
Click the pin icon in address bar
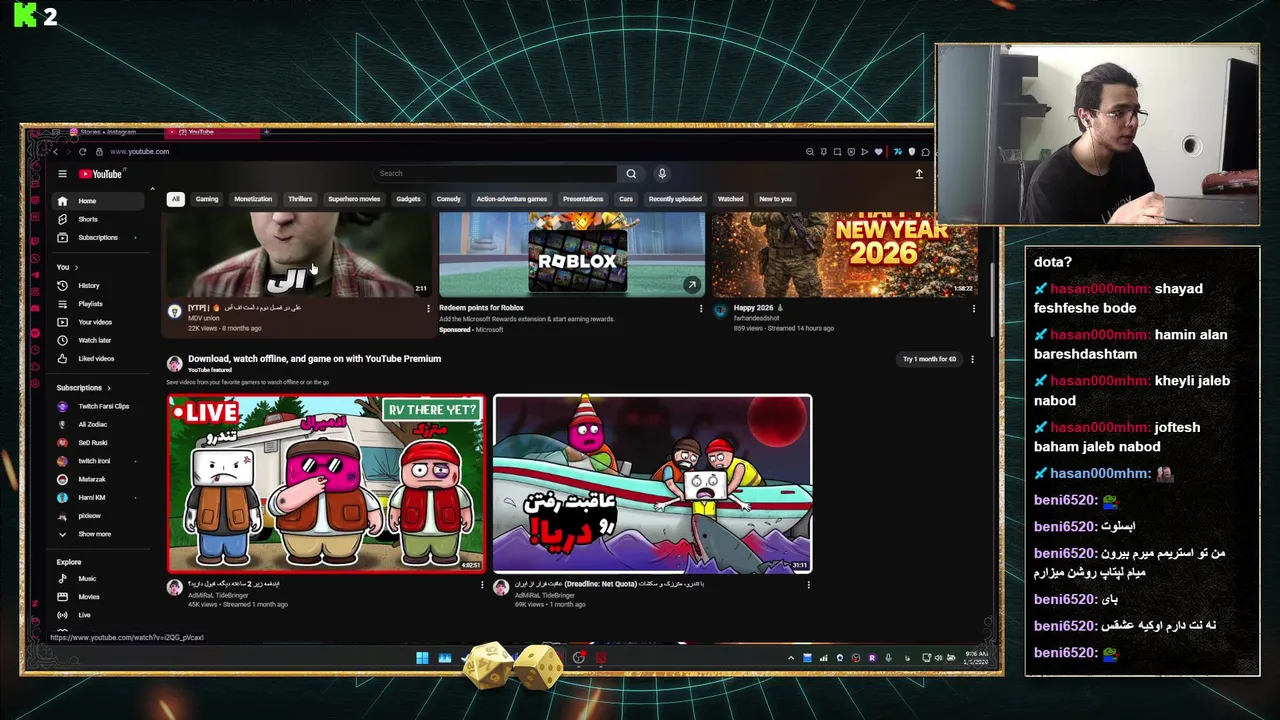pyautogui.click(x=824, y=152)
